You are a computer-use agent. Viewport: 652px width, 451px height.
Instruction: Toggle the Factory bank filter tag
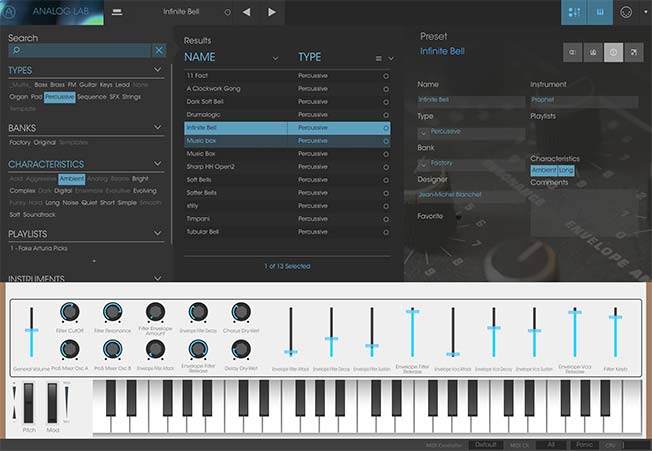20,143
